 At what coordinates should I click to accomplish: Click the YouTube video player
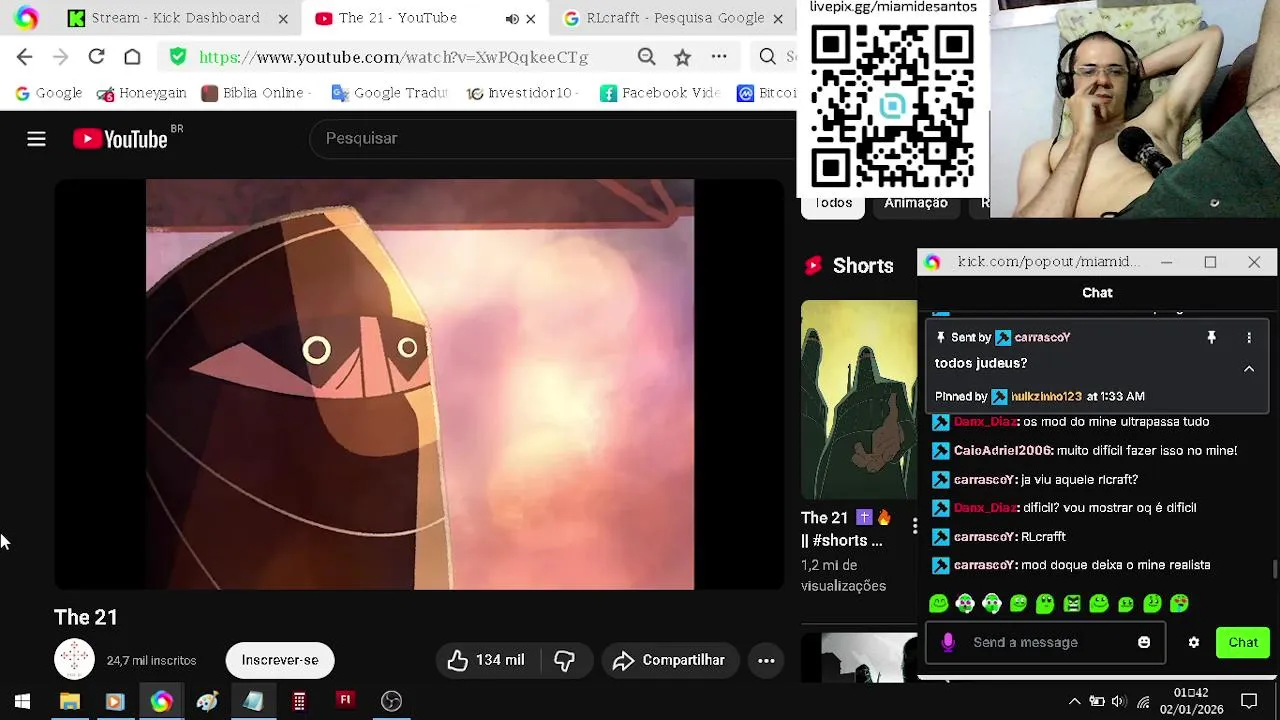[x=420, y=385]
